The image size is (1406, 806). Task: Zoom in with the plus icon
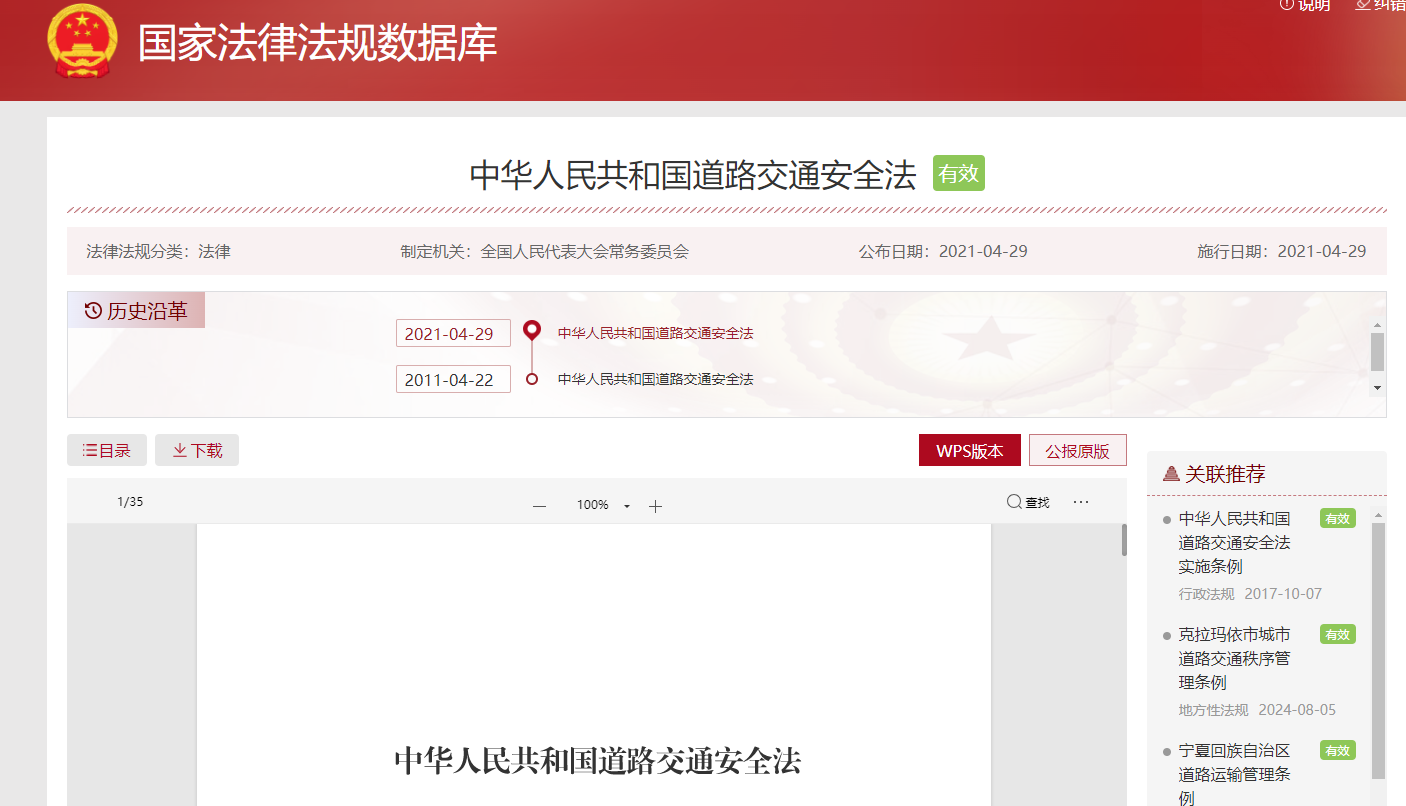[x=655, y=506]
